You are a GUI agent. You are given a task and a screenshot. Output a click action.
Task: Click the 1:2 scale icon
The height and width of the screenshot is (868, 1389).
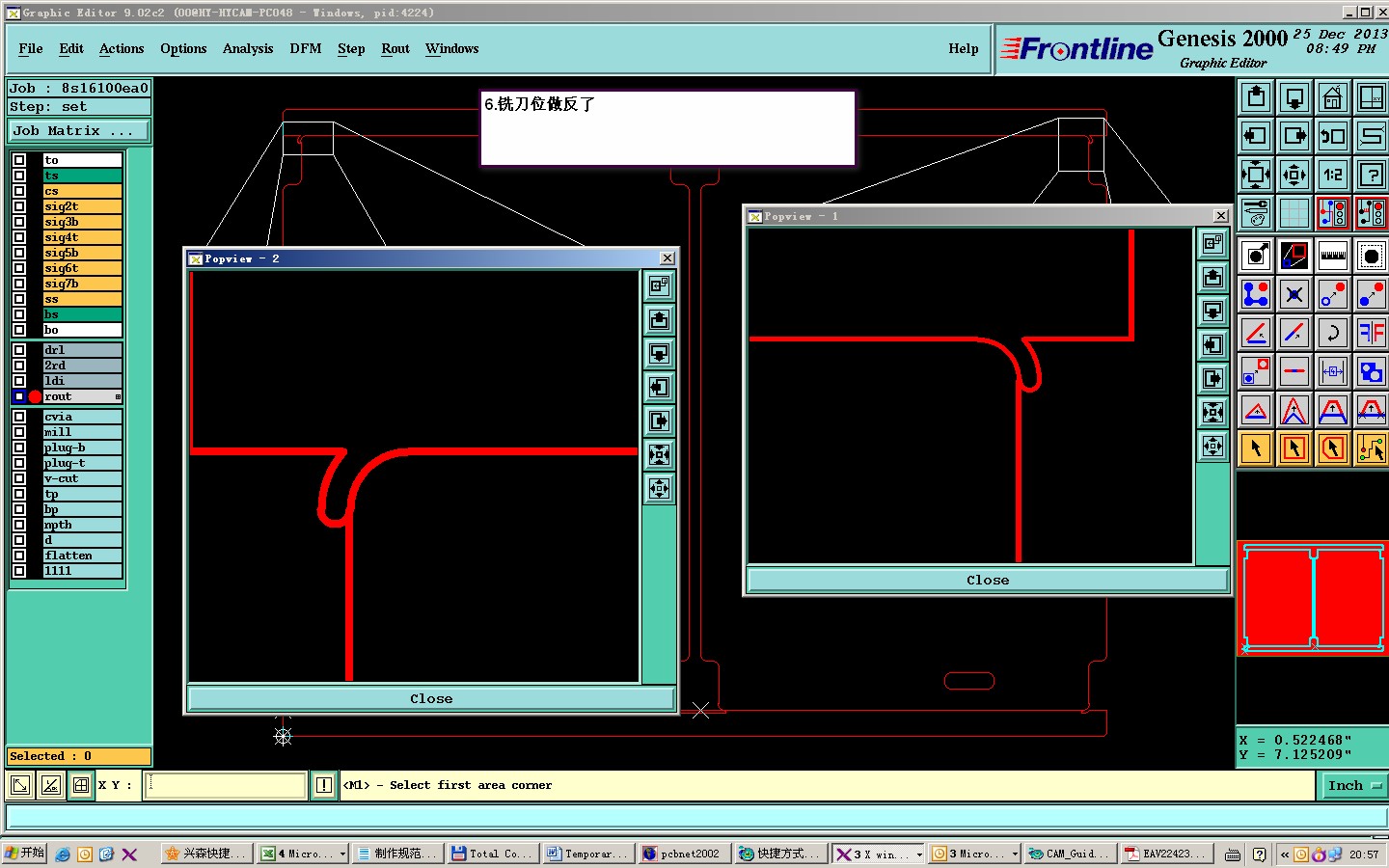[x=1333, y=175]
